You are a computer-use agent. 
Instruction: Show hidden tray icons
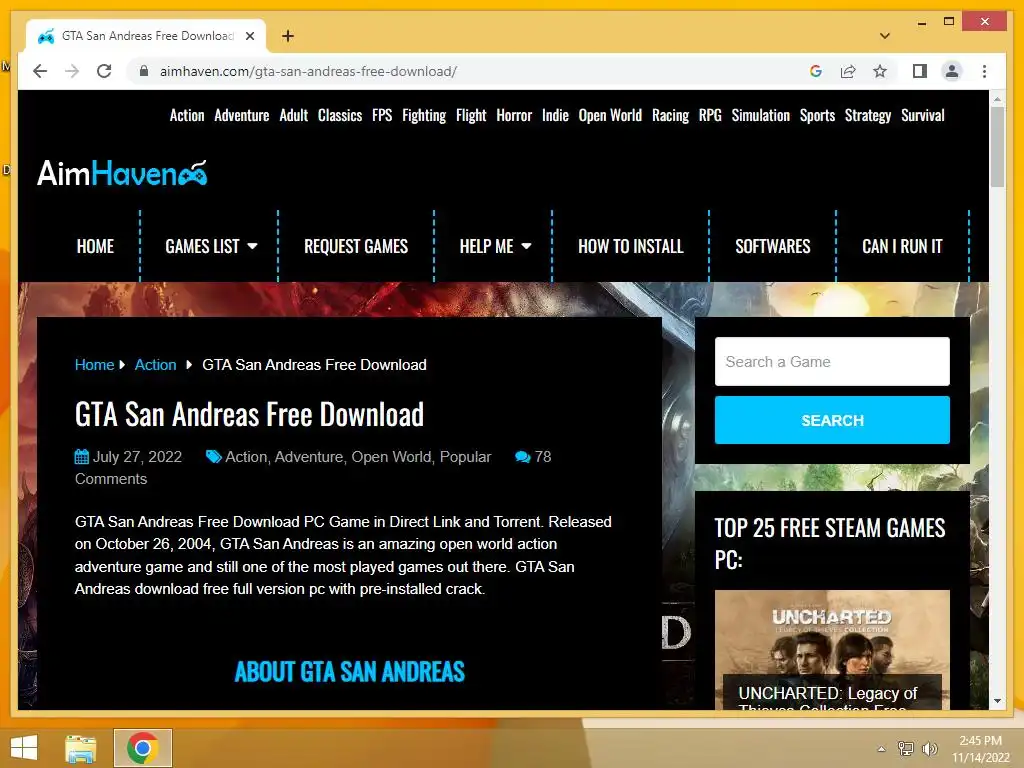click(x=882, y=749)
